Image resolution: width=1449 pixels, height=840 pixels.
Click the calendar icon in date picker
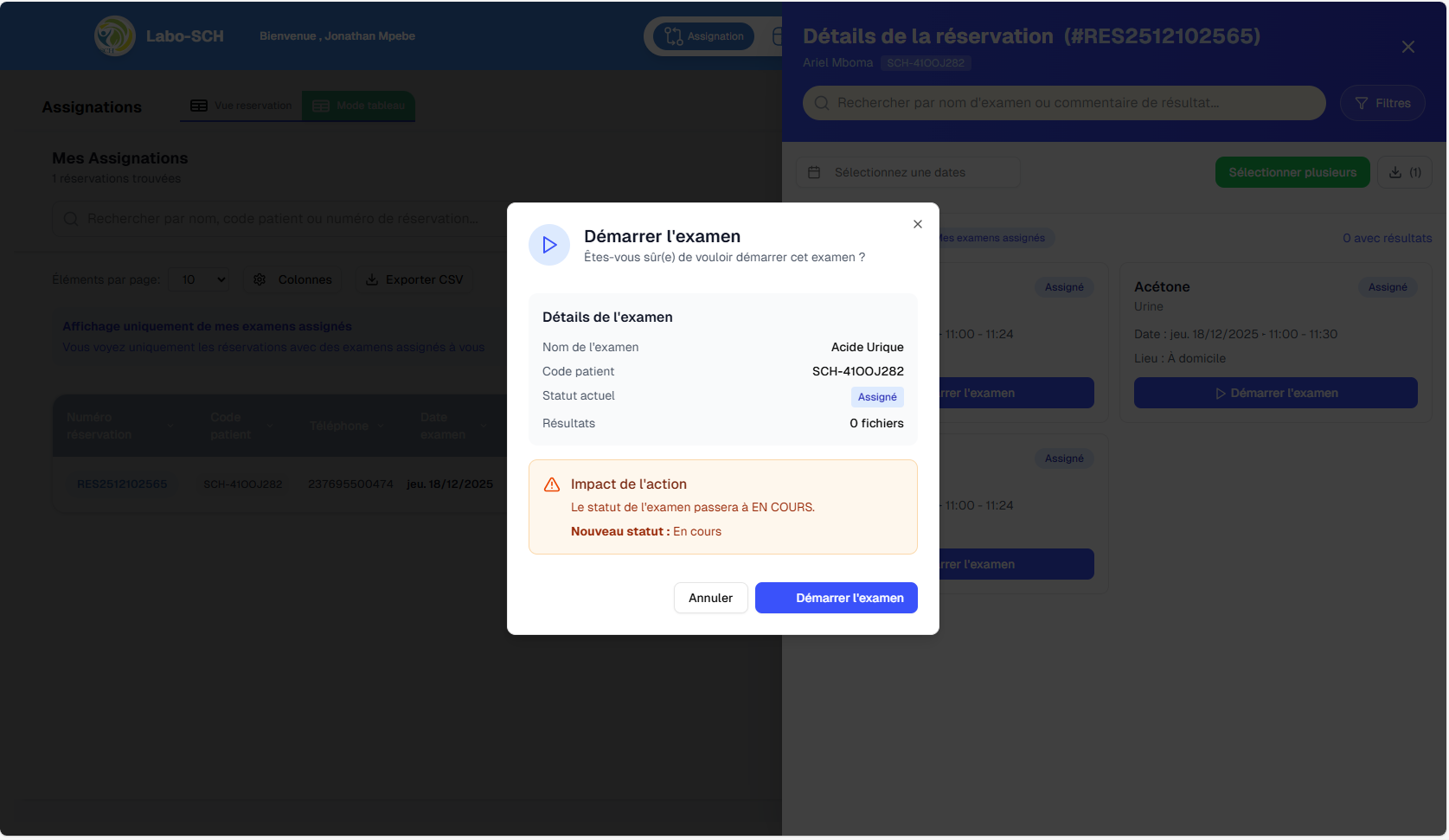click(x=814, y=173)
